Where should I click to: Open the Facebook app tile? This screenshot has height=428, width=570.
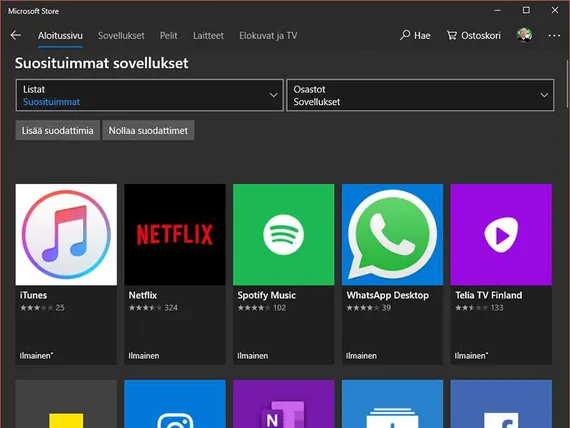pos(501,404)
